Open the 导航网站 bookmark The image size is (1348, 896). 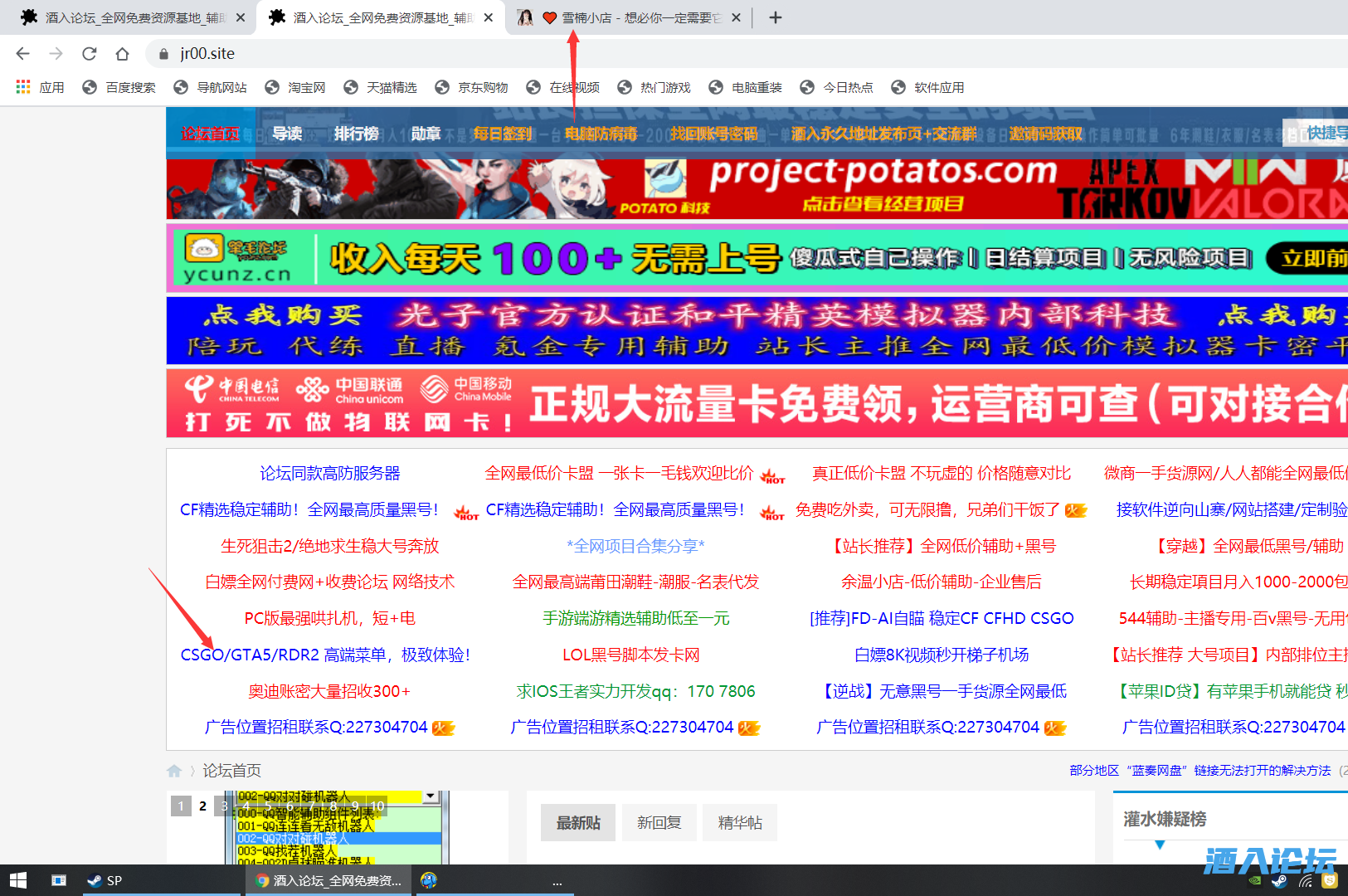[211, 87]
